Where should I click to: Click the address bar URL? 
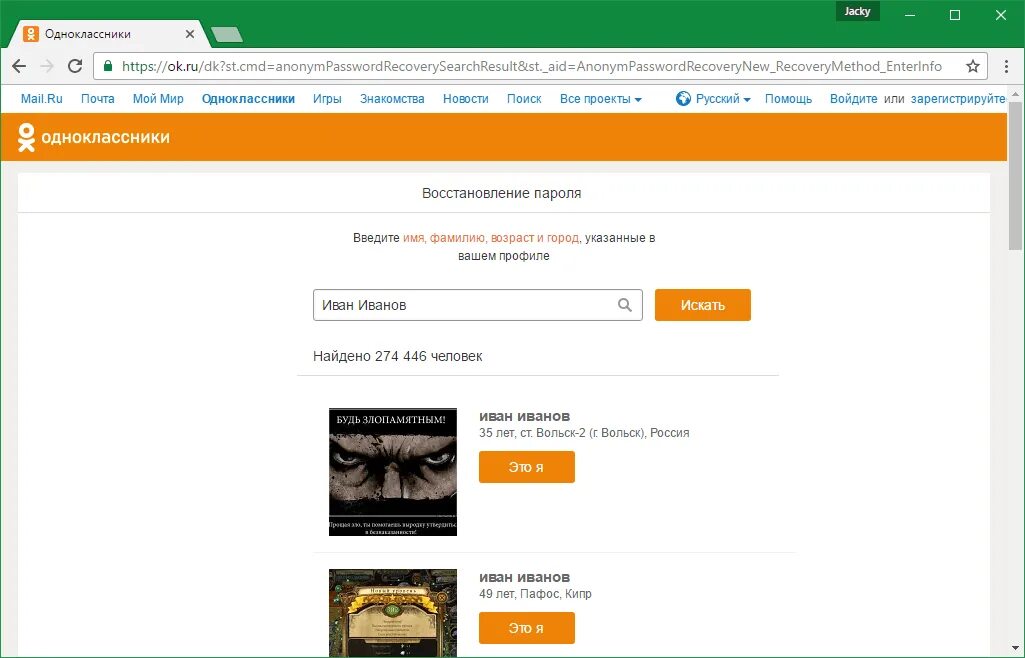(x=531, y=66)
